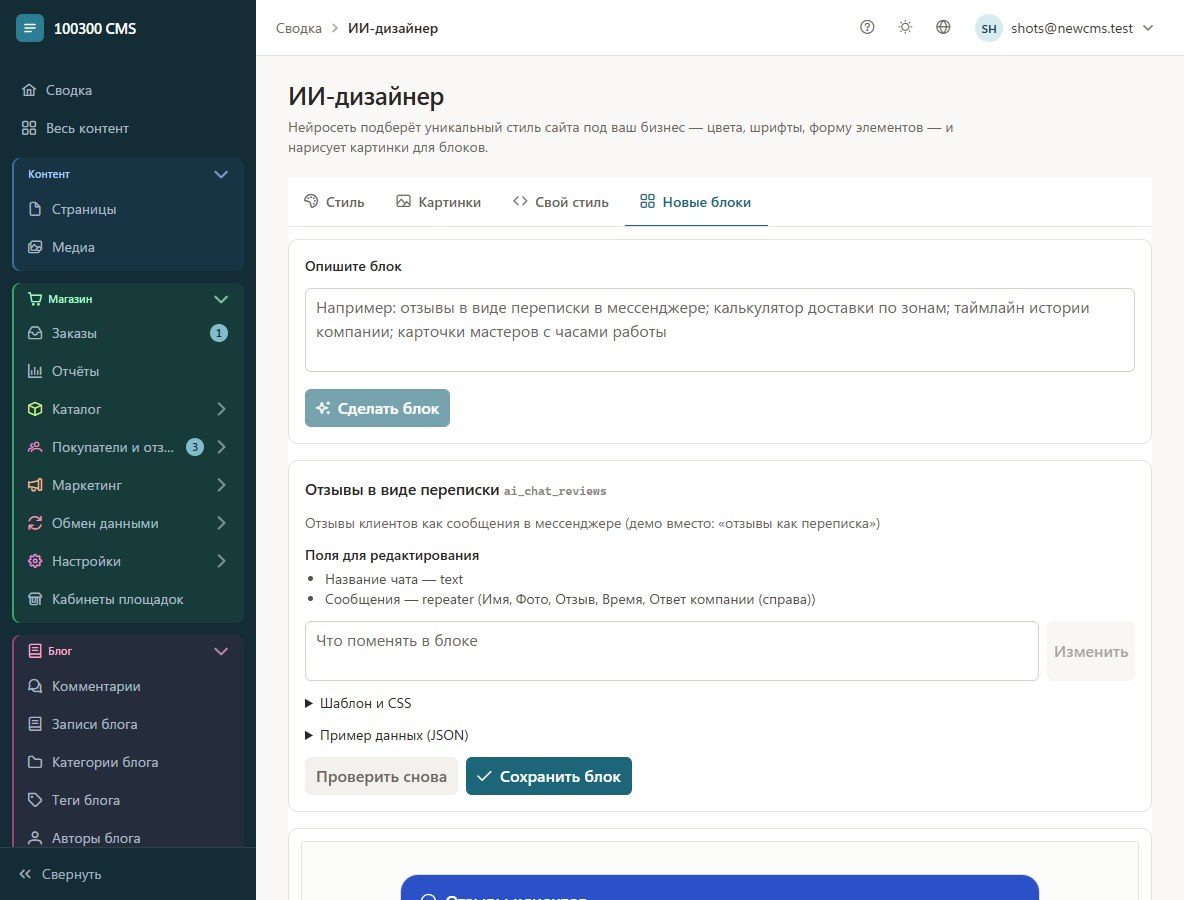Screen dimensions: 1184x900
Task: Collapse the Магазин section chevron
Action: (220, 299)
